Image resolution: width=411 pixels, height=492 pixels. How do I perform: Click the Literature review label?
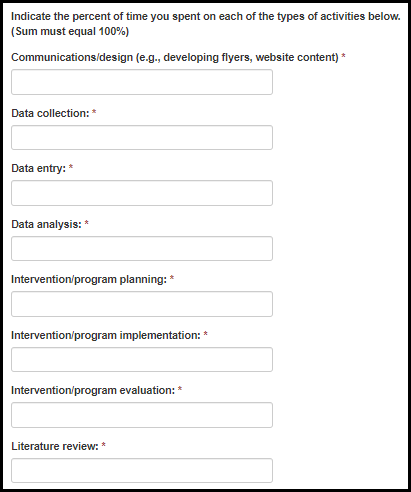click(55, 446)
